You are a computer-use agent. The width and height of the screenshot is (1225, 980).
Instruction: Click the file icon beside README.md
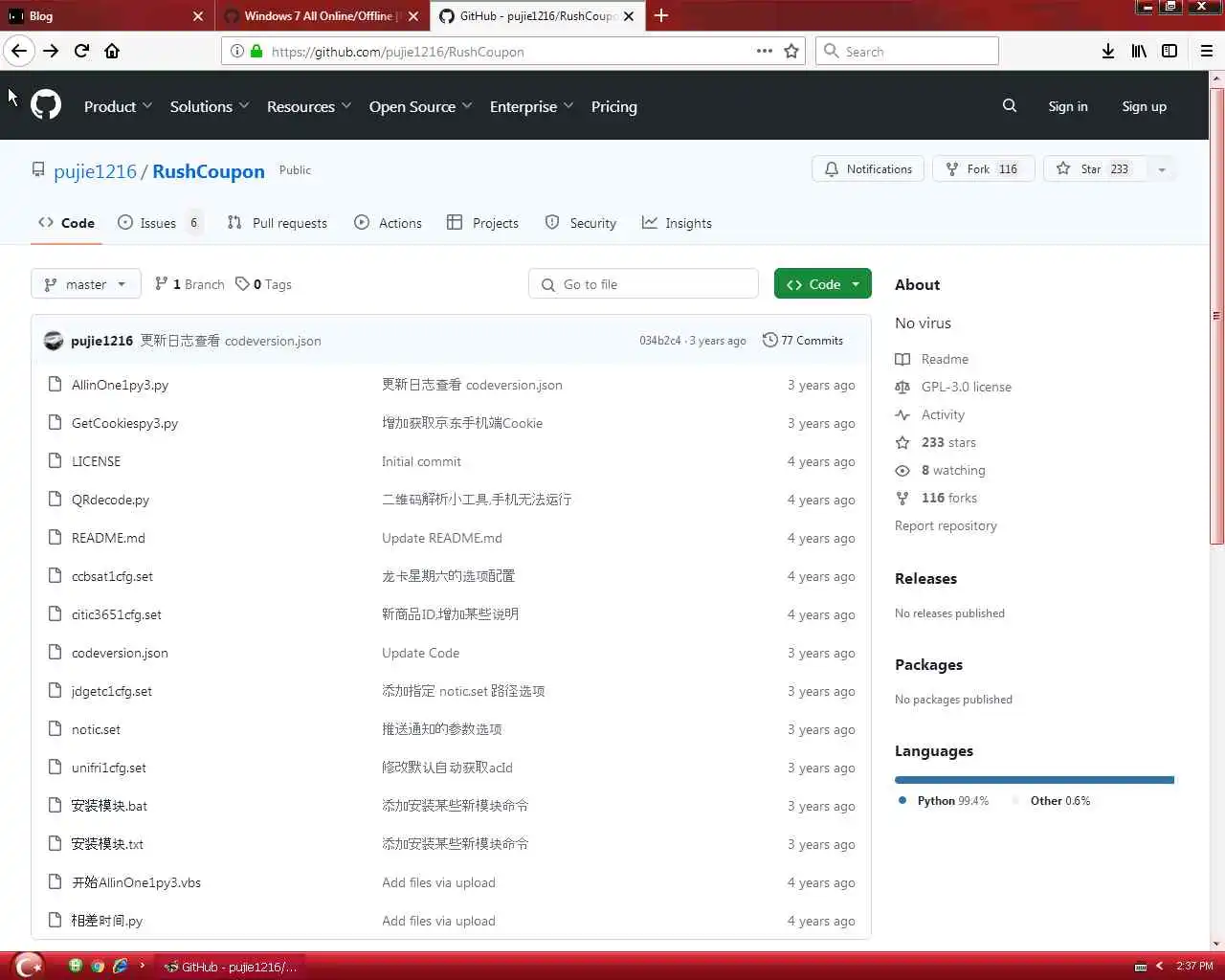pyautogui.click(x=55, y=537)
